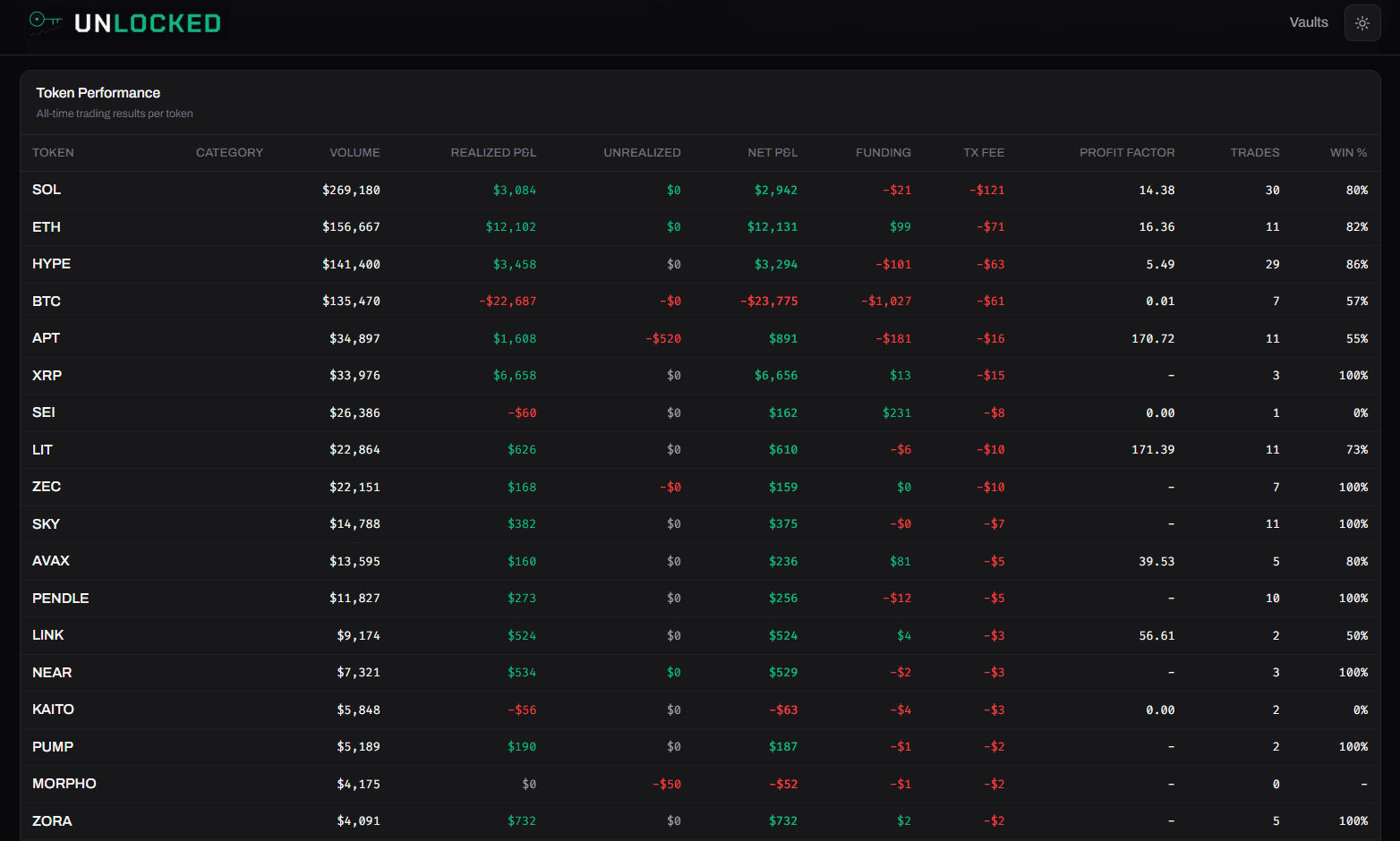This screenshot has height=841, width=1400.
Task: Click the green key logo icon
Action: coord(44,22)
